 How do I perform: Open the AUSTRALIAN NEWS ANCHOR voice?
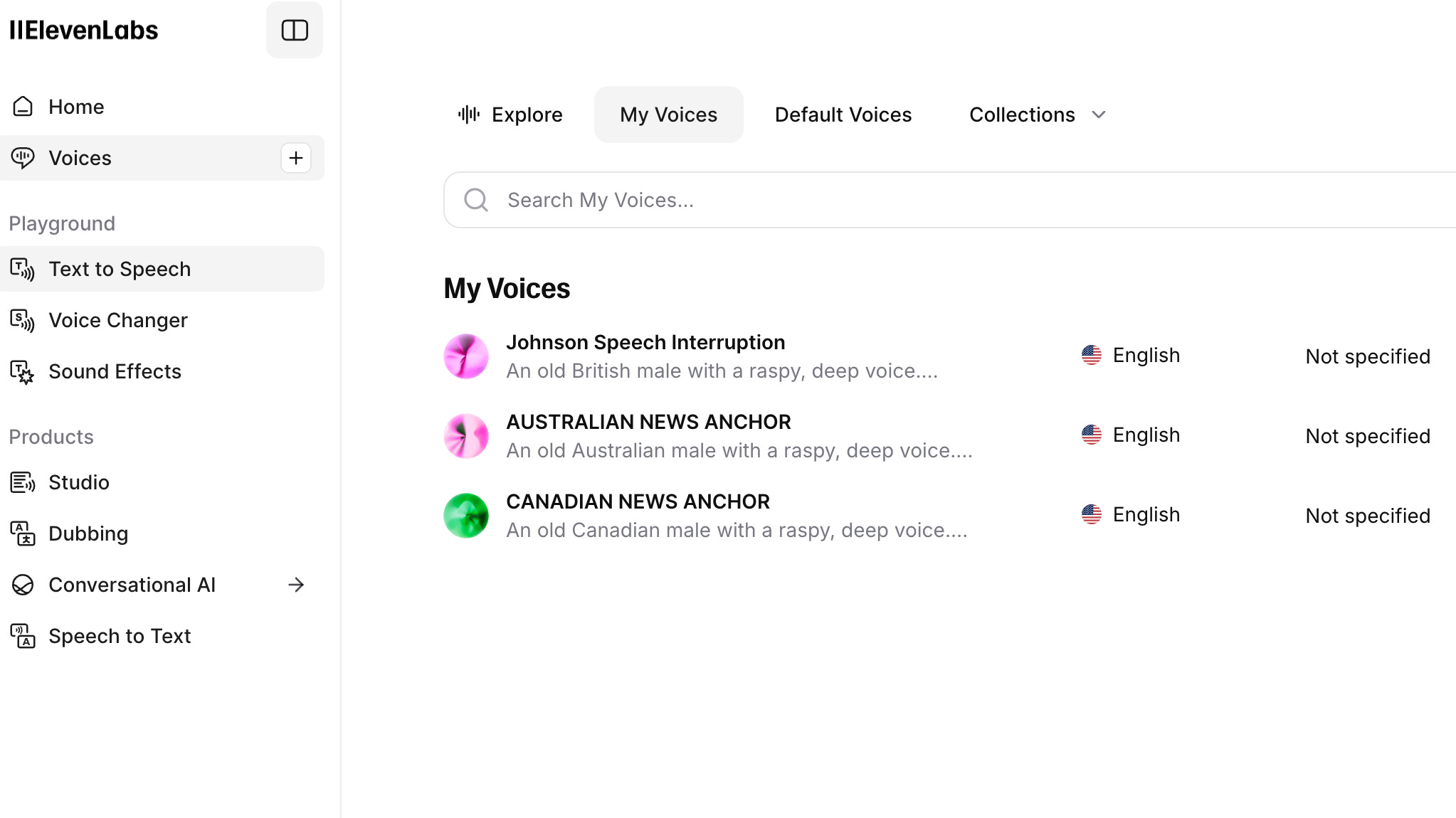(648, 422)
